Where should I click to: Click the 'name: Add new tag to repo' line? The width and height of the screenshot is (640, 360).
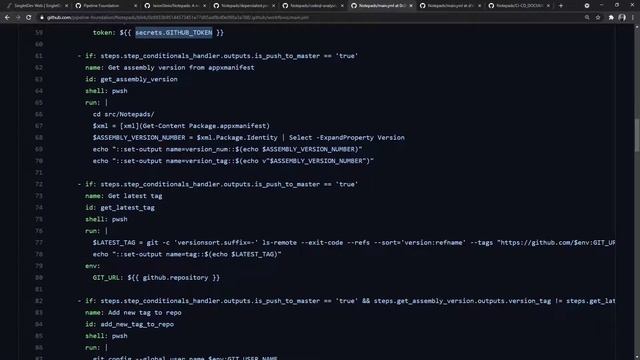tap(133, 313)
